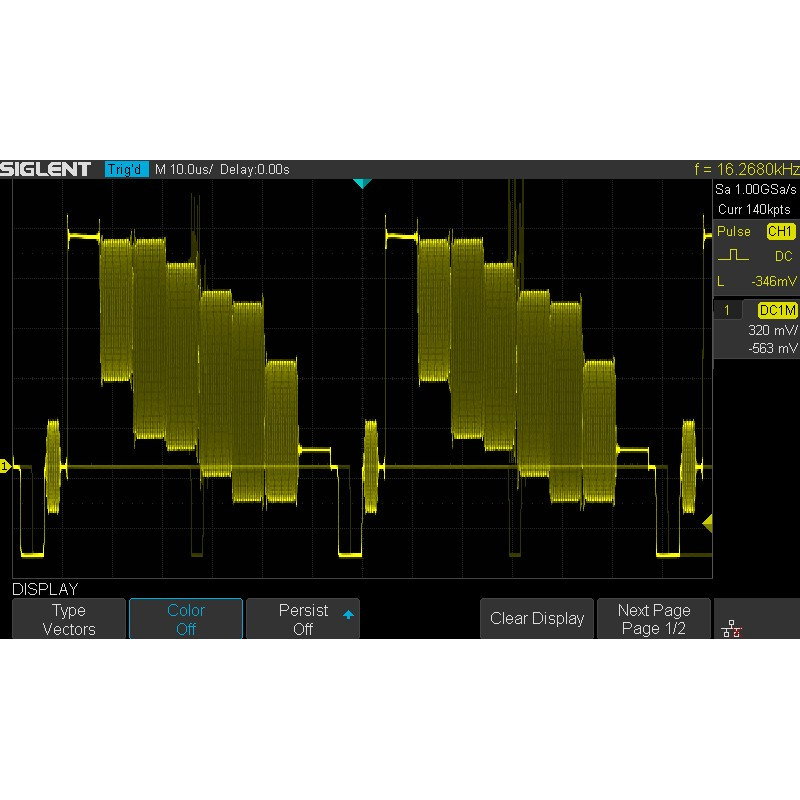This screenshot has width=800, height=800.
Task: Click the DC1M coupling badge
Action: click(x=778, y=311)
